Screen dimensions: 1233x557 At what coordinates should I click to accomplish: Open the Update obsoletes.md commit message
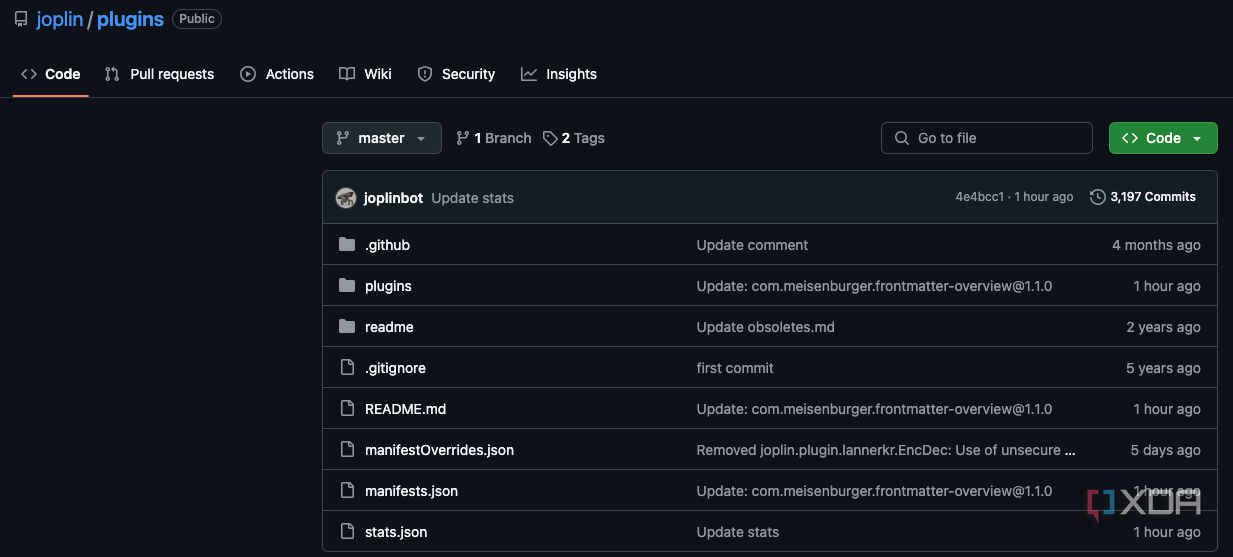point(765,327)
